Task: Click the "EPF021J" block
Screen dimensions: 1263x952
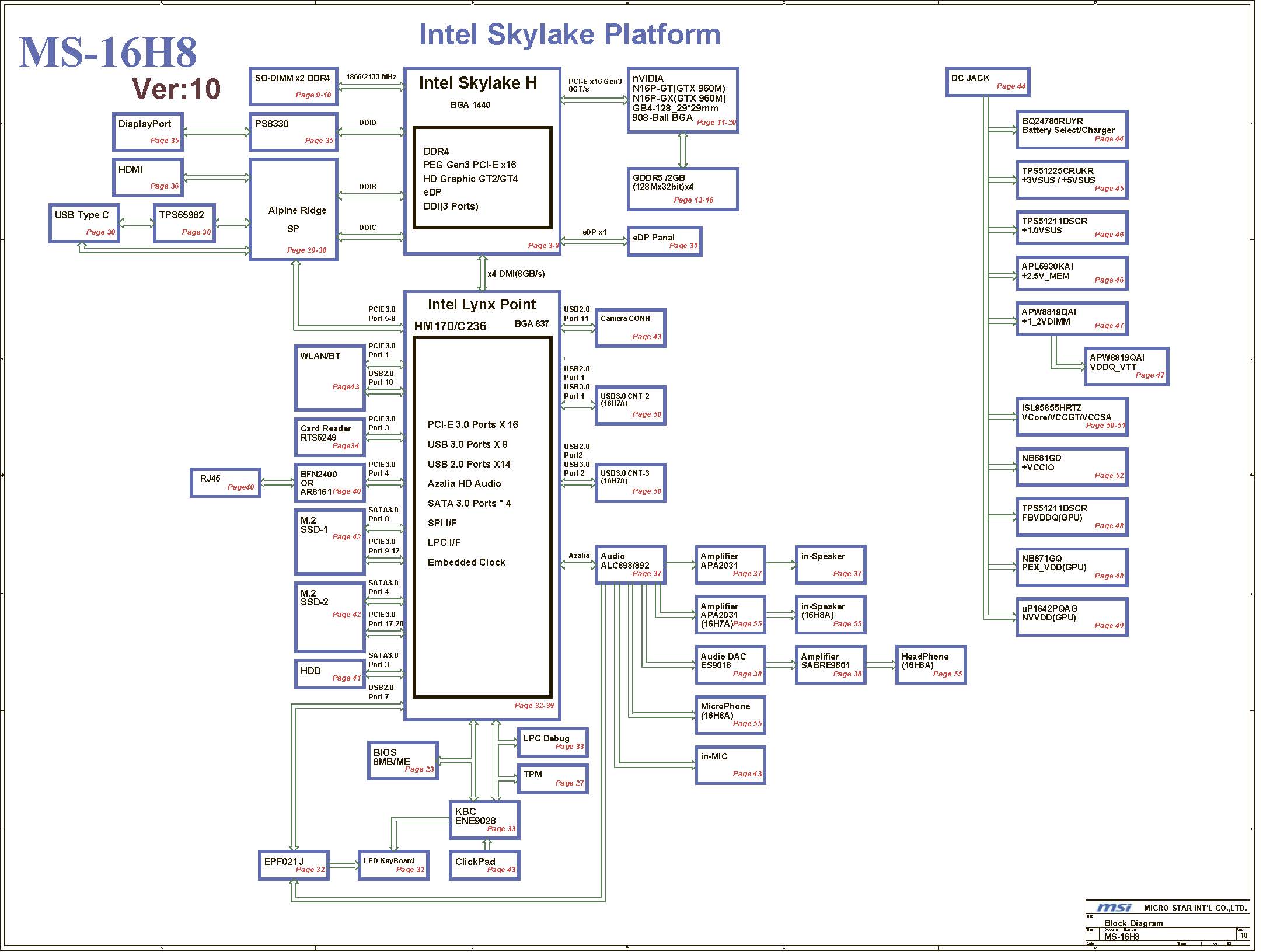Action: [294, 866]
